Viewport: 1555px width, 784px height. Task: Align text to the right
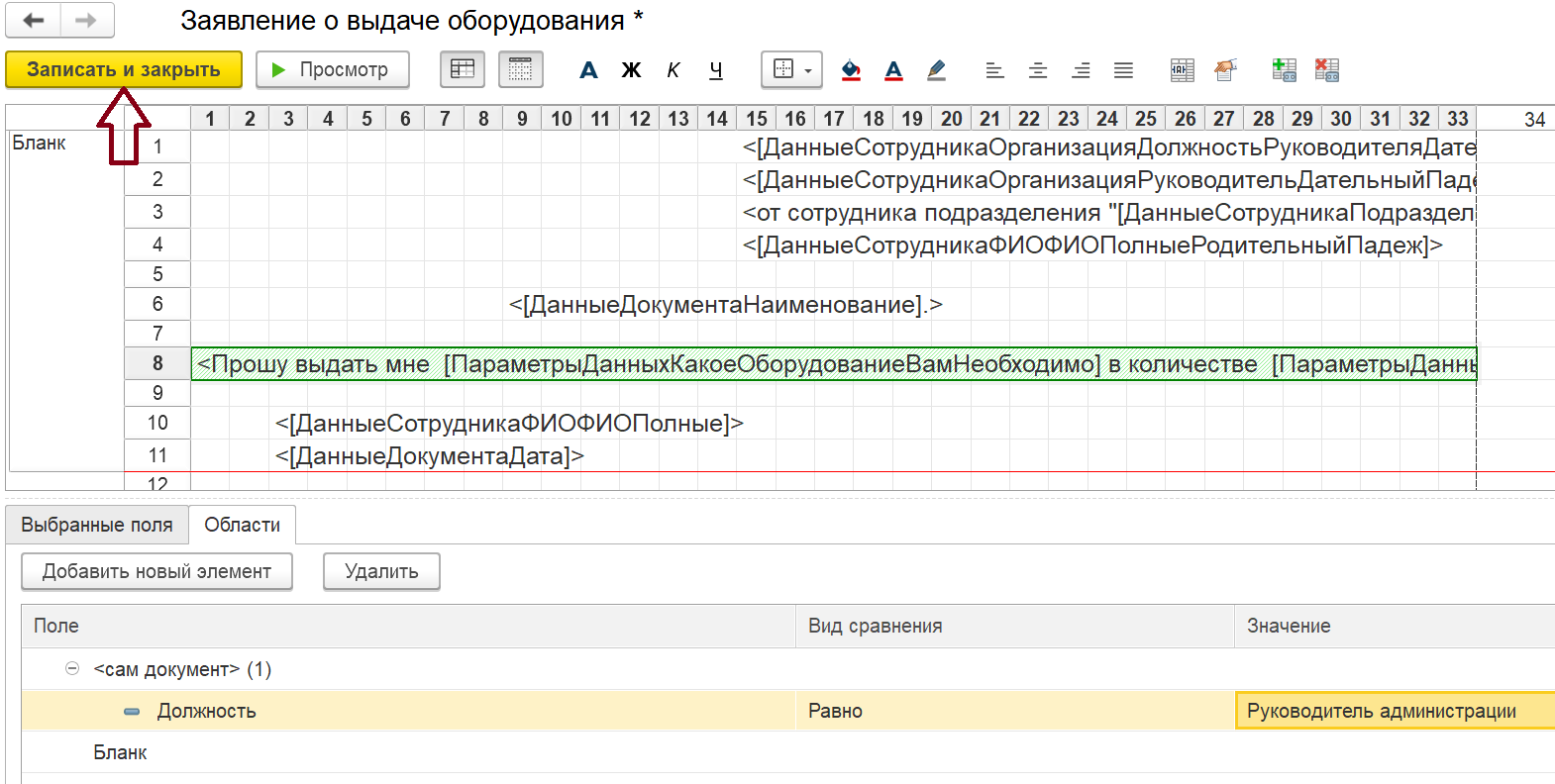[x=1081, y=70]
